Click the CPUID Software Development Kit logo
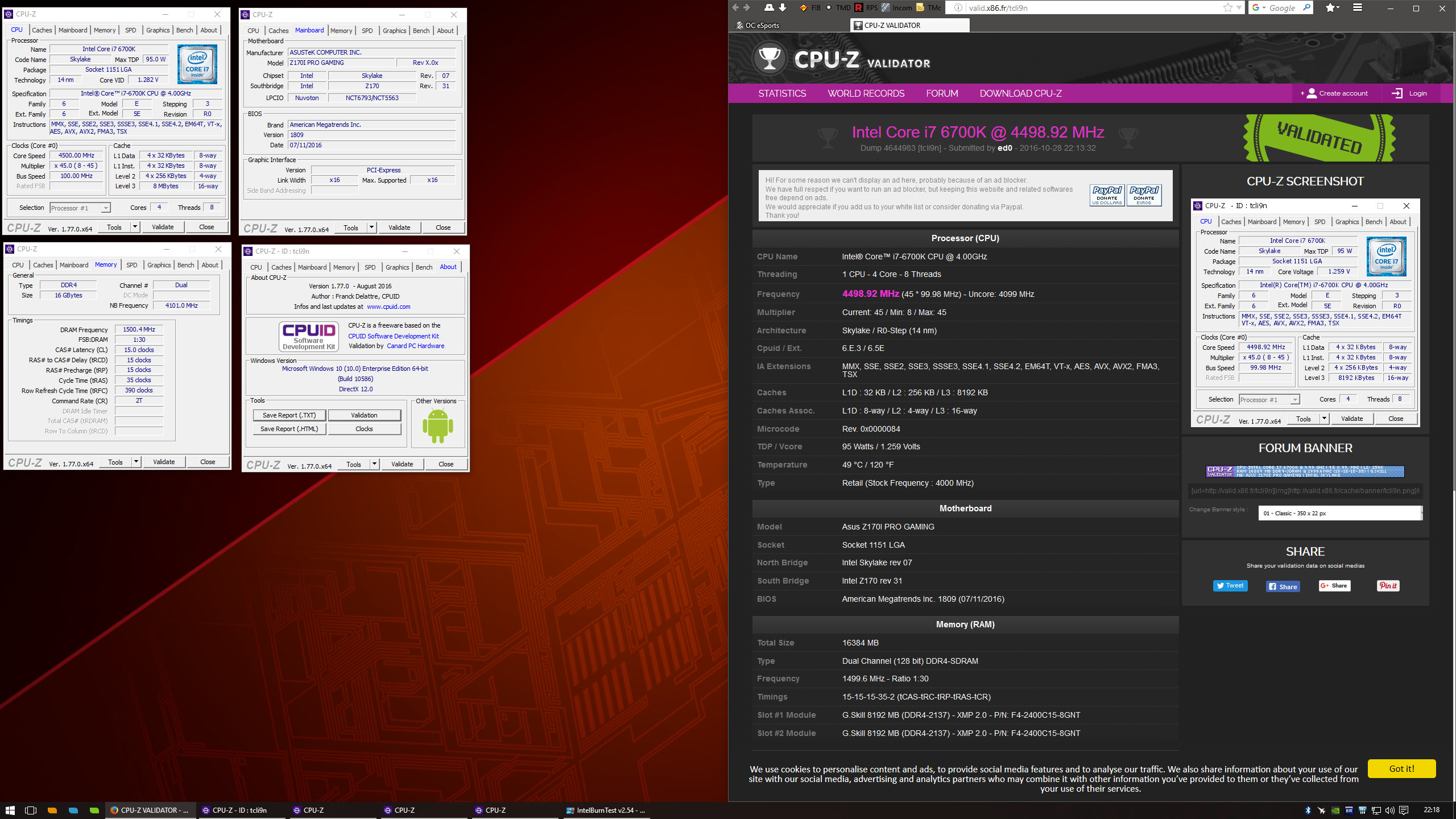This screenshot has height=819, width=1456. pos(309,336)
